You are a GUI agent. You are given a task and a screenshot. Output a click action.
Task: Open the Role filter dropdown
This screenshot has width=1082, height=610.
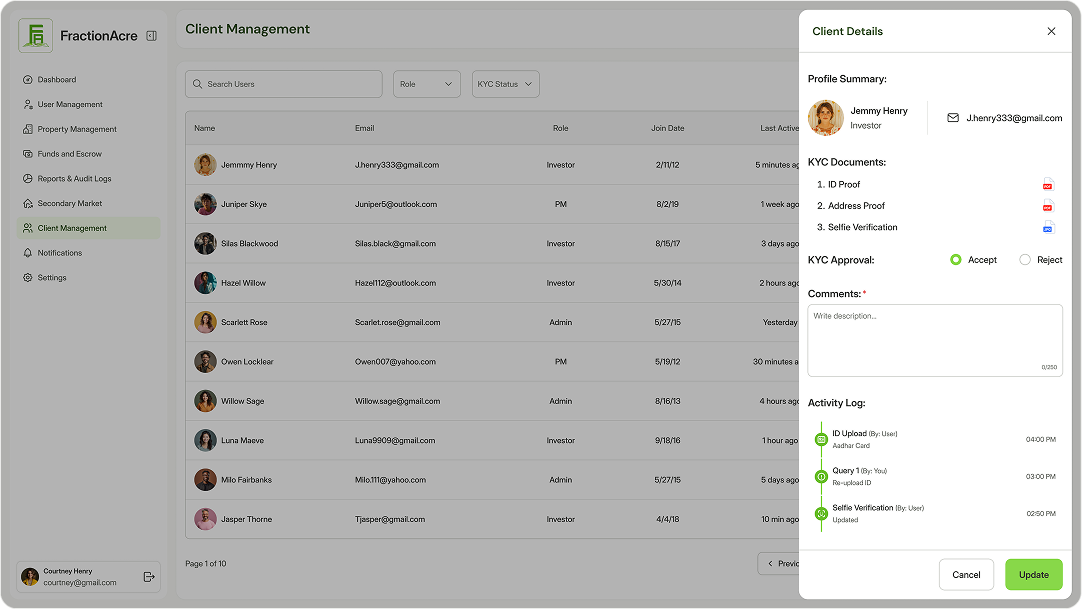pyautogui.click(x=426, y=84)
